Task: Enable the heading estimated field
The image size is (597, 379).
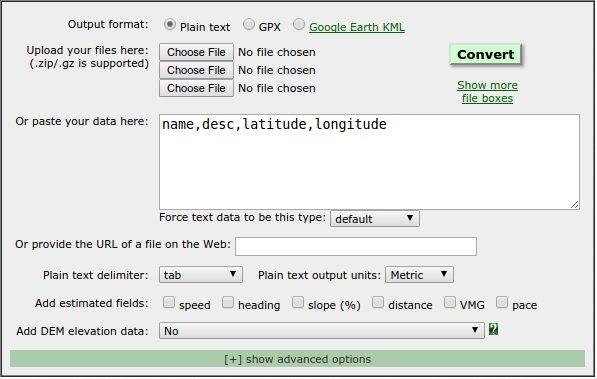Action: click(x=228, y=302)
